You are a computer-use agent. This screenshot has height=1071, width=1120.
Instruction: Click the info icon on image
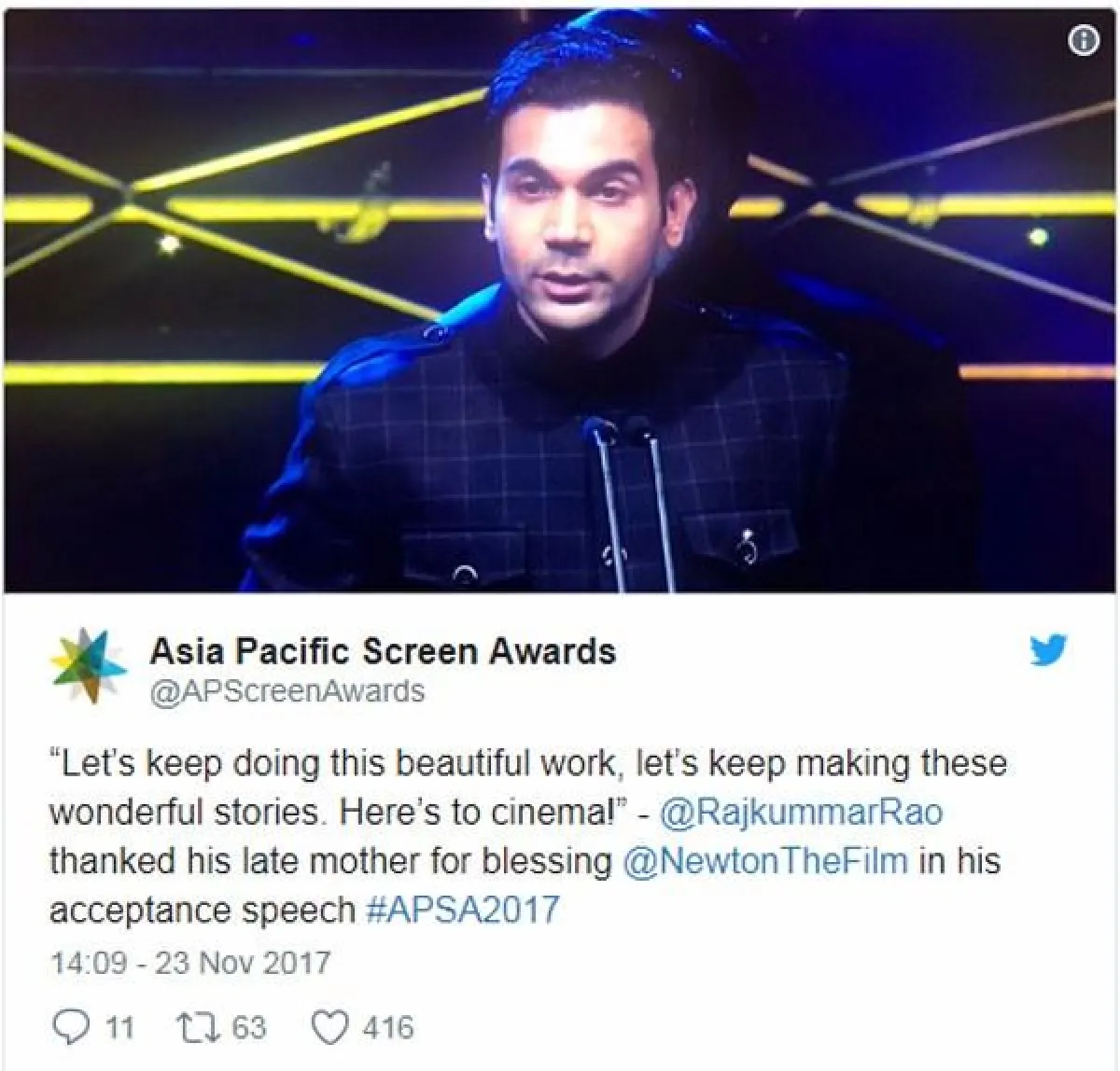(1084, 41)
